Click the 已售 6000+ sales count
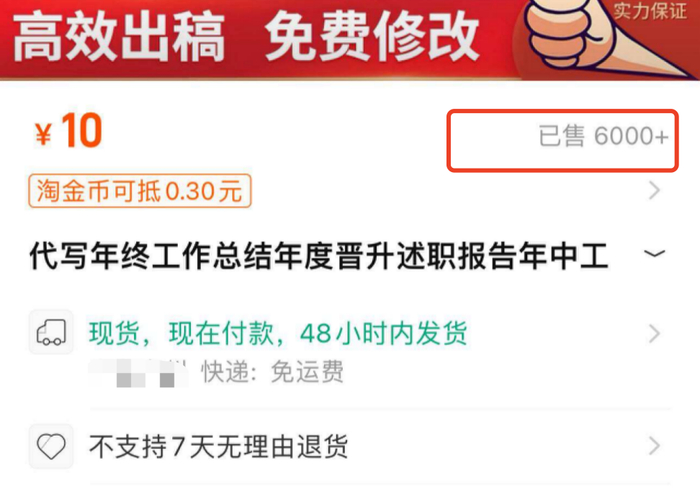Screen dimensions: 700x497 coord(604,136)
